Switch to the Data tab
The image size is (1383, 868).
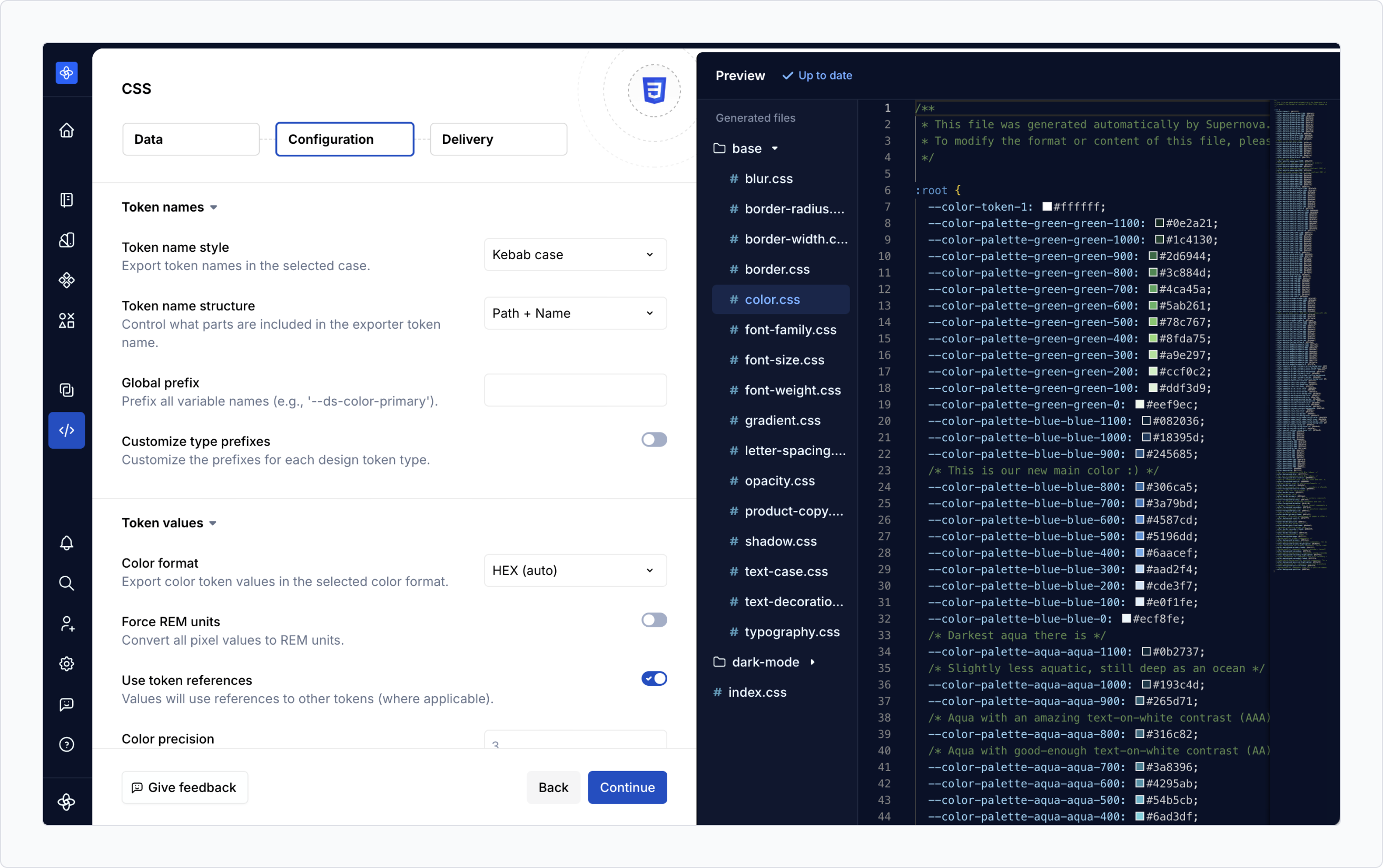tap(191, 139)
